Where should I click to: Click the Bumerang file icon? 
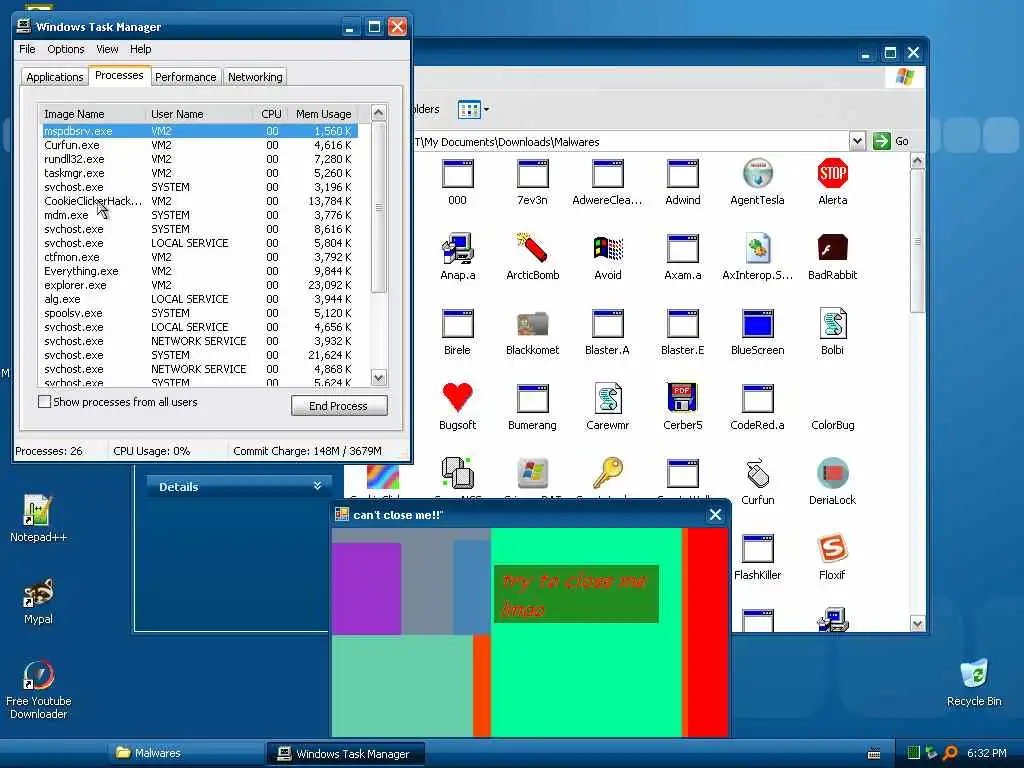(532, 398)
